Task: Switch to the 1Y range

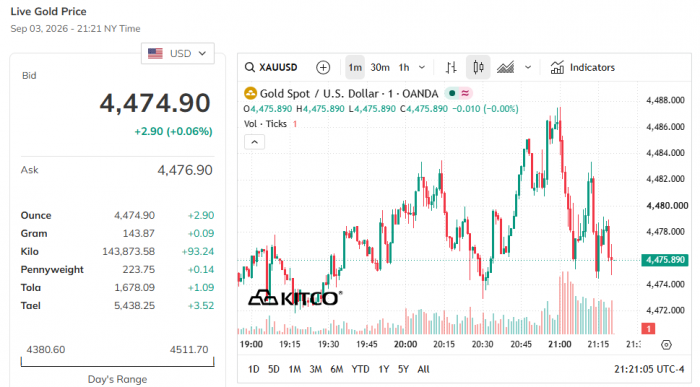Action: [x=383, y=369]
